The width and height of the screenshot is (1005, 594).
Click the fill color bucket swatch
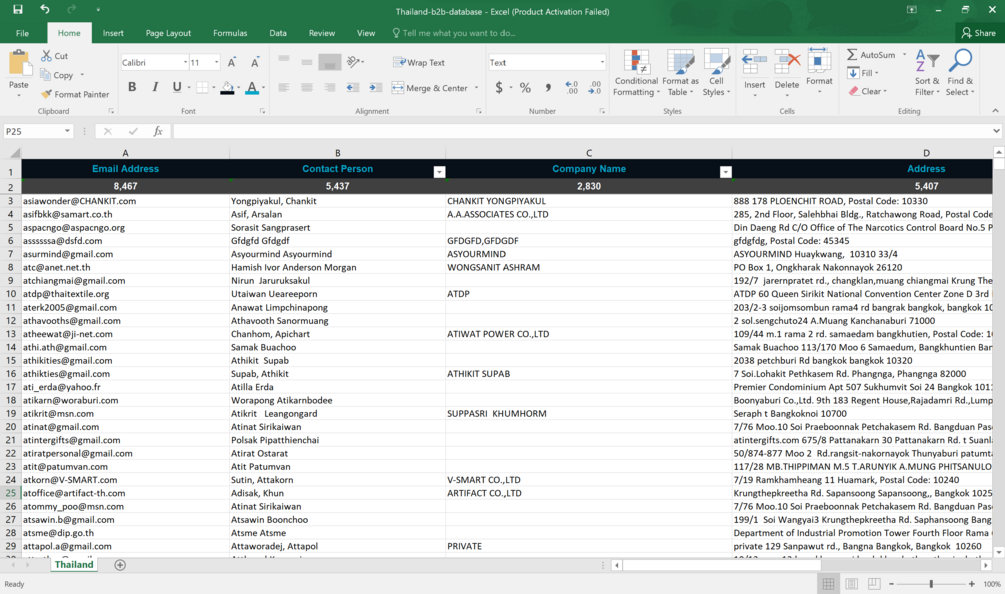227,88
